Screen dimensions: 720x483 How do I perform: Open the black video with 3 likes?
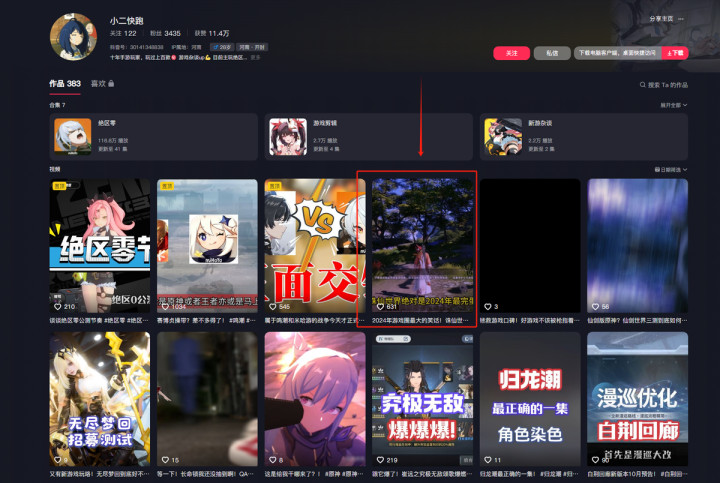530,246
